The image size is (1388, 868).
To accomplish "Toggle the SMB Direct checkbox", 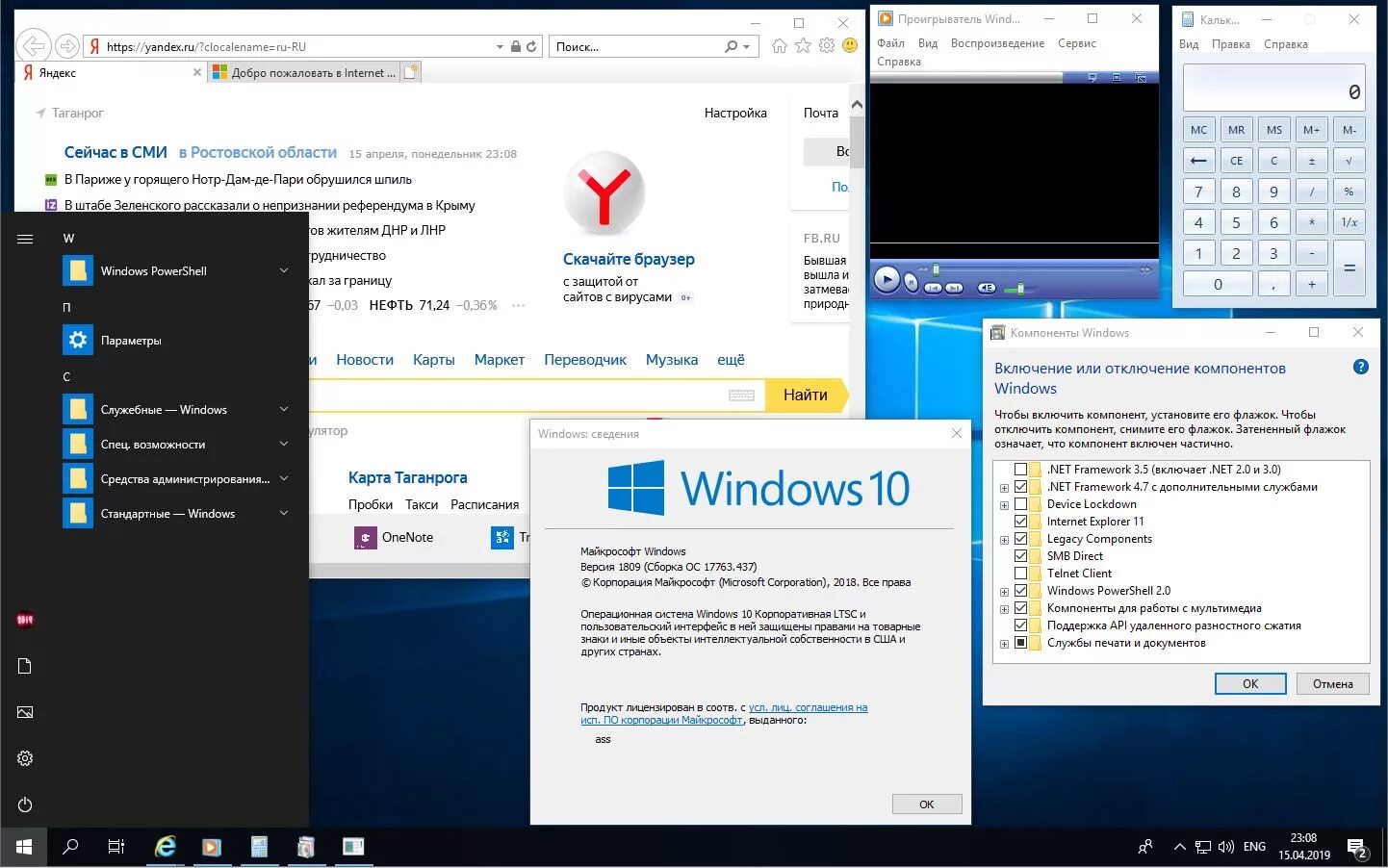I will tap(1020, 556).
